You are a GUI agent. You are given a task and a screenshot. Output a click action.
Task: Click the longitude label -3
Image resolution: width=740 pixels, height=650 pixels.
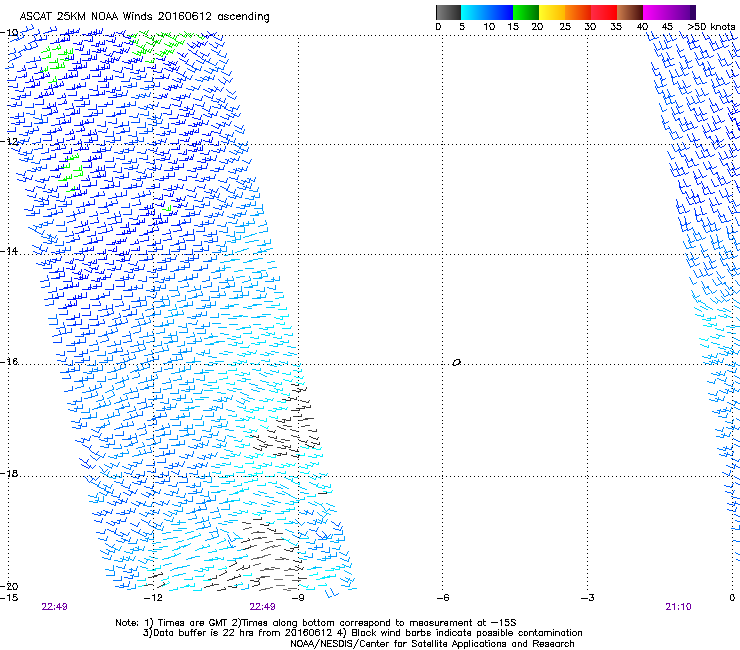pos(588,598)
